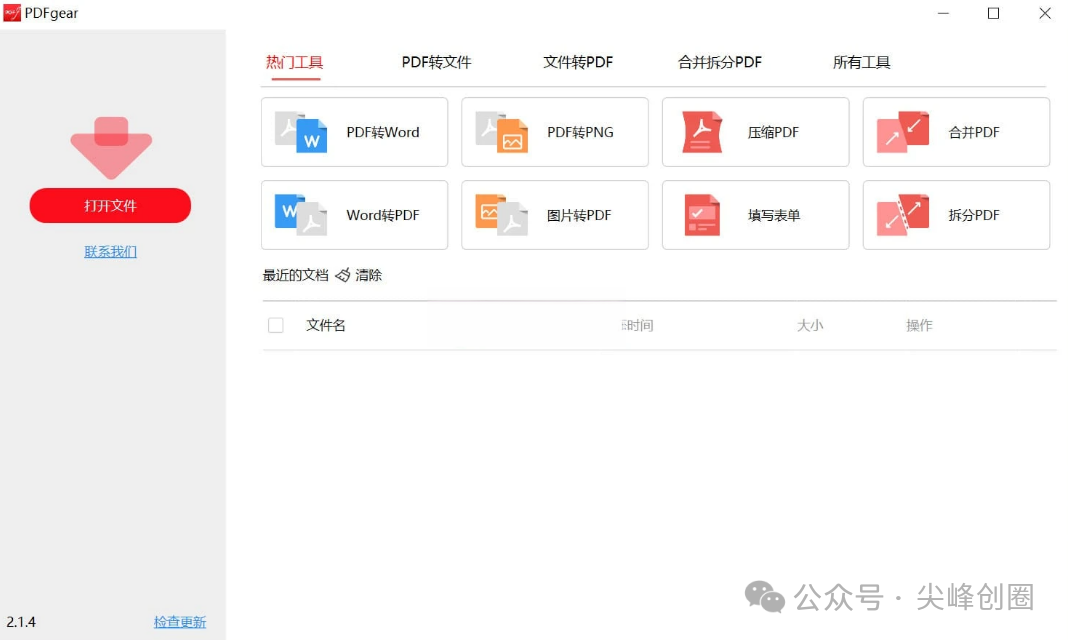The width and height of the screenshot is (1068, 640).
Task: Click the version number 2.1.4
Action: point(21,622)
